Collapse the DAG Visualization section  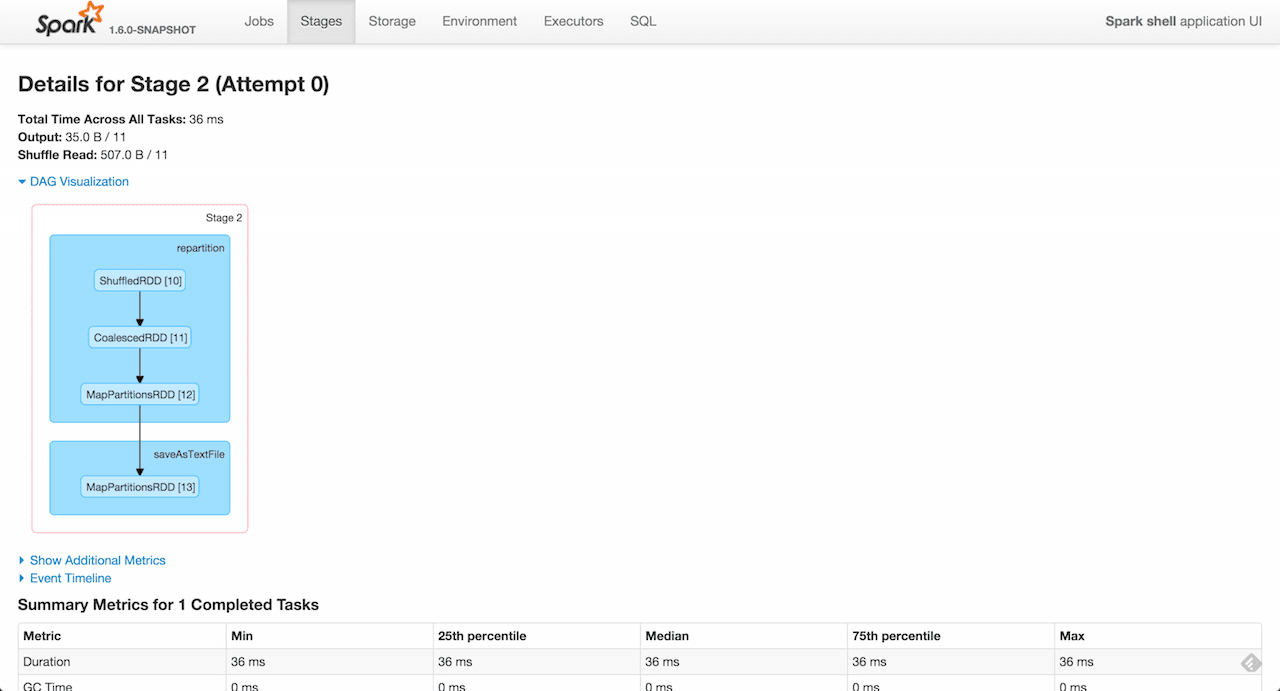pos(79,181)
